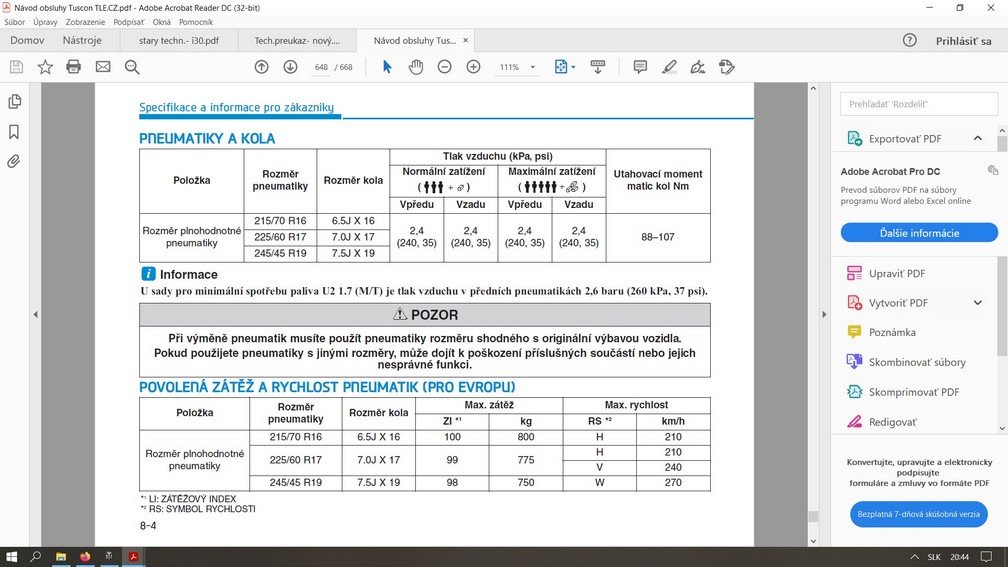Go to previous page with up arrow

pyautogui.click(x=261, y=67)
